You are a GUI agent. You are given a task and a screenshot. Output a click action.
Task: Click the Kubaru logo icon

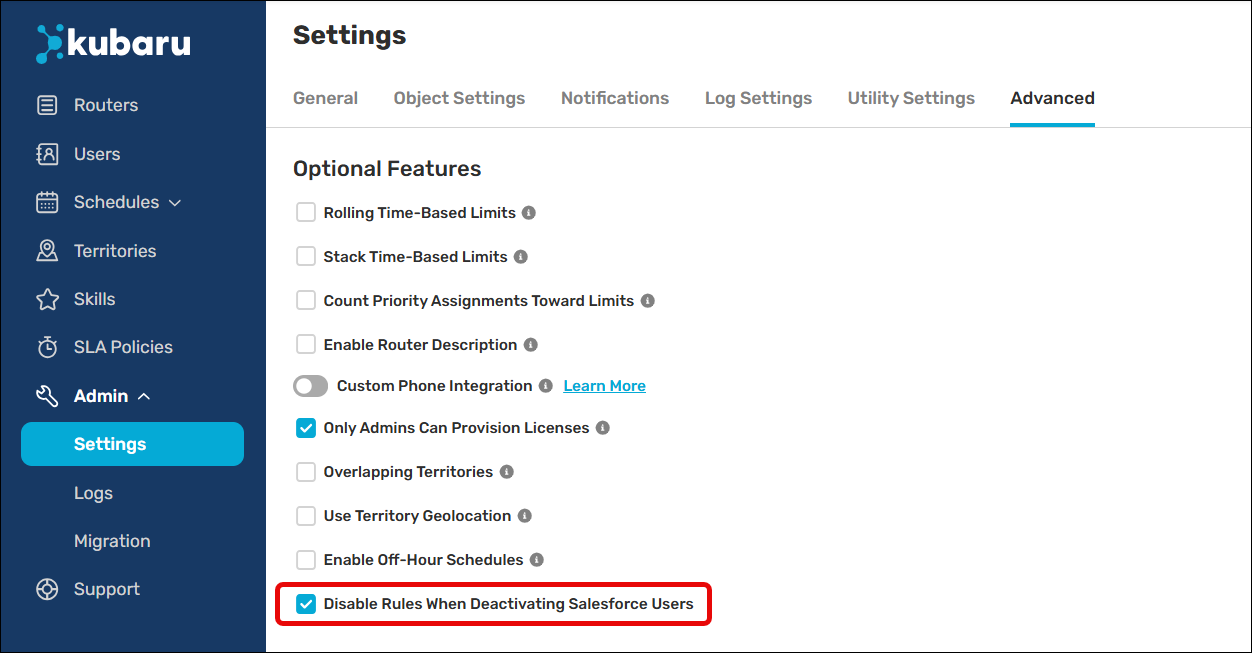(50, 43)
